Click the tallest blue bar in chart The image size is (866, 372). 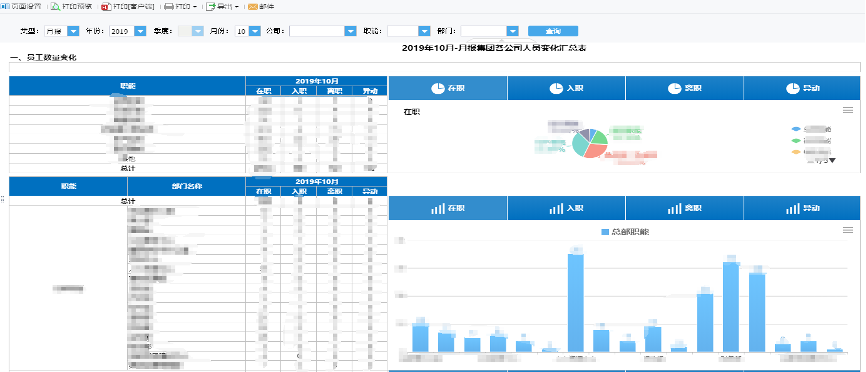click(576, 302)
